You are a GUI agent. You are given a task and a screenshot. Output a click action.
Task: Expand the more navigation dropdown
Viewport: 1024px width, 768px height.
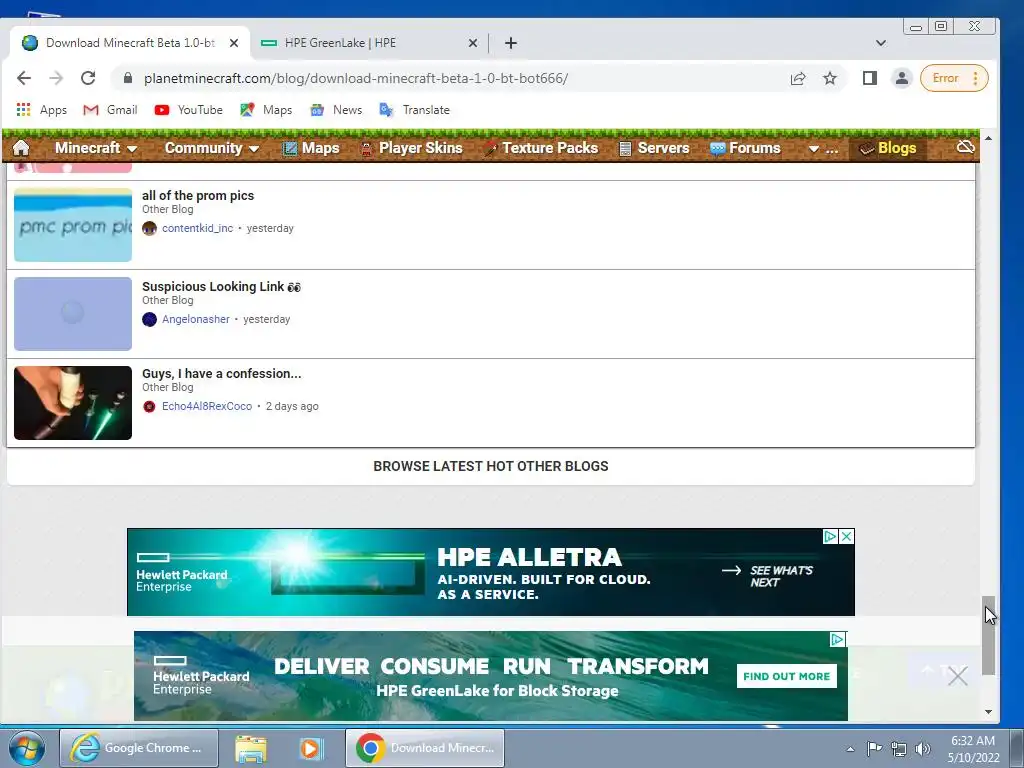823,149
